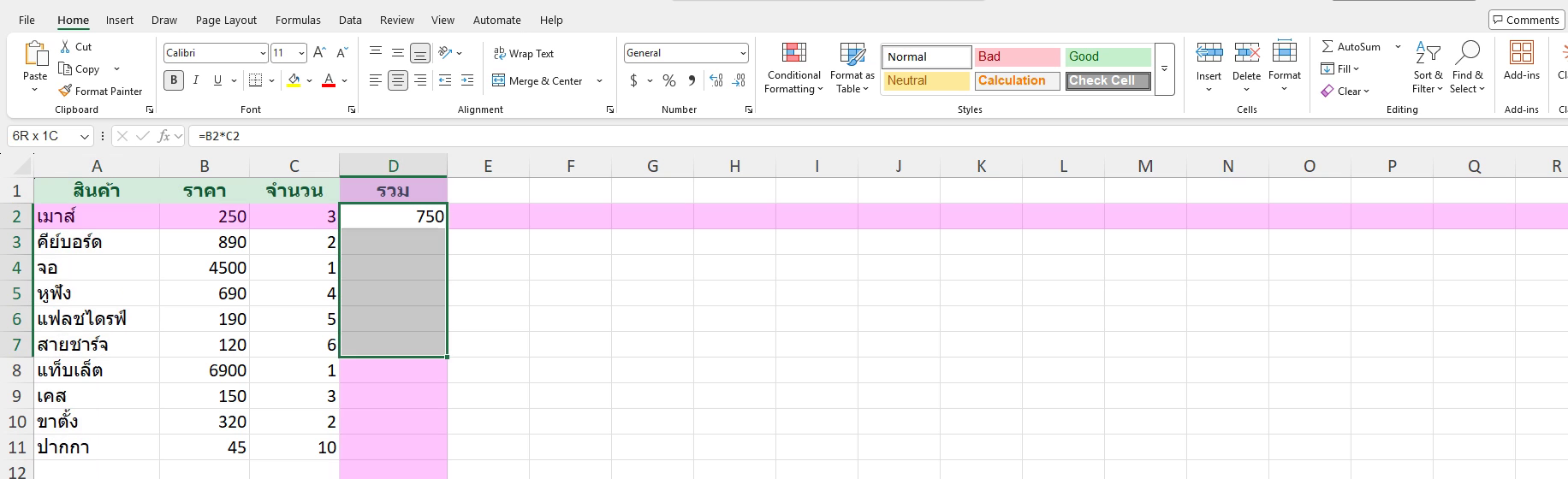1568x479 pixels.
Task: Switch to the Data tab
Action: (350, 20)
